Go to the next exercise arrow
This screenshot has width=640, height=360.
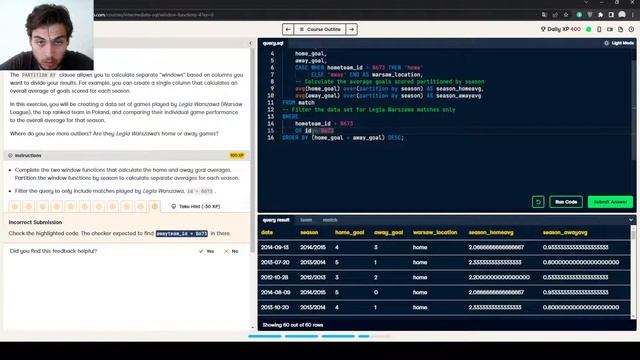click(x=351, y=29)
